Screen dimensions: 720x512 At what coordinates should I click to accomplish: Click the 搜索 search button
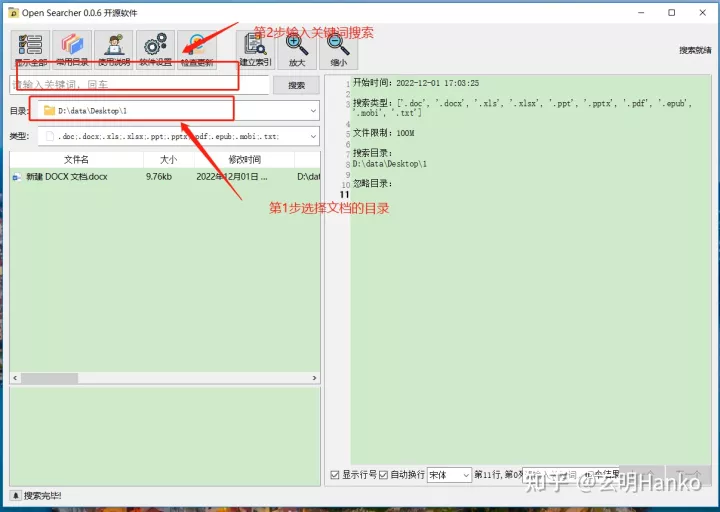(296, 85)
